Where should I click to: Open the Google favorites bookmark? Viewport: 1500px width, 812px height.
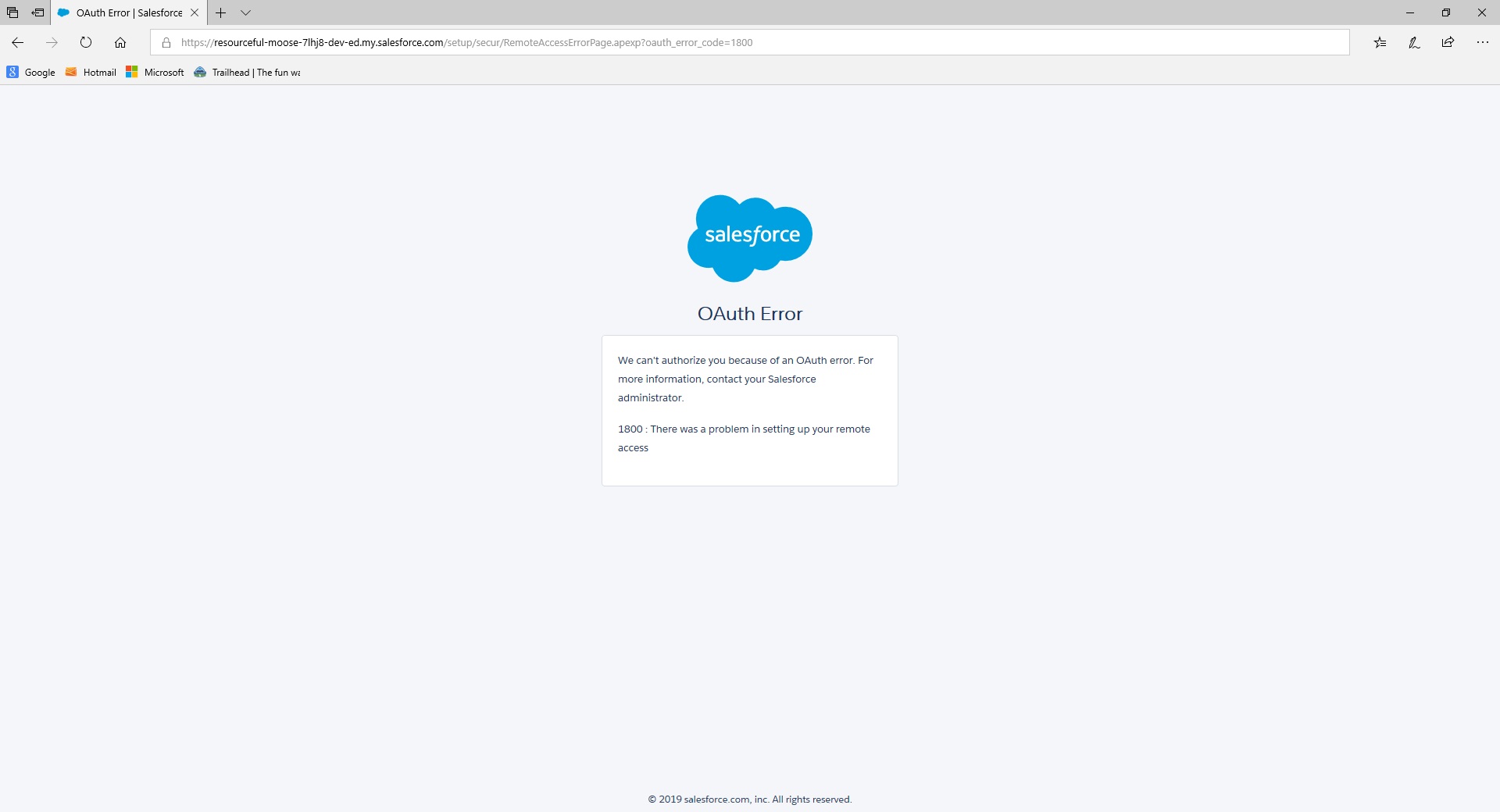(31, 72)
